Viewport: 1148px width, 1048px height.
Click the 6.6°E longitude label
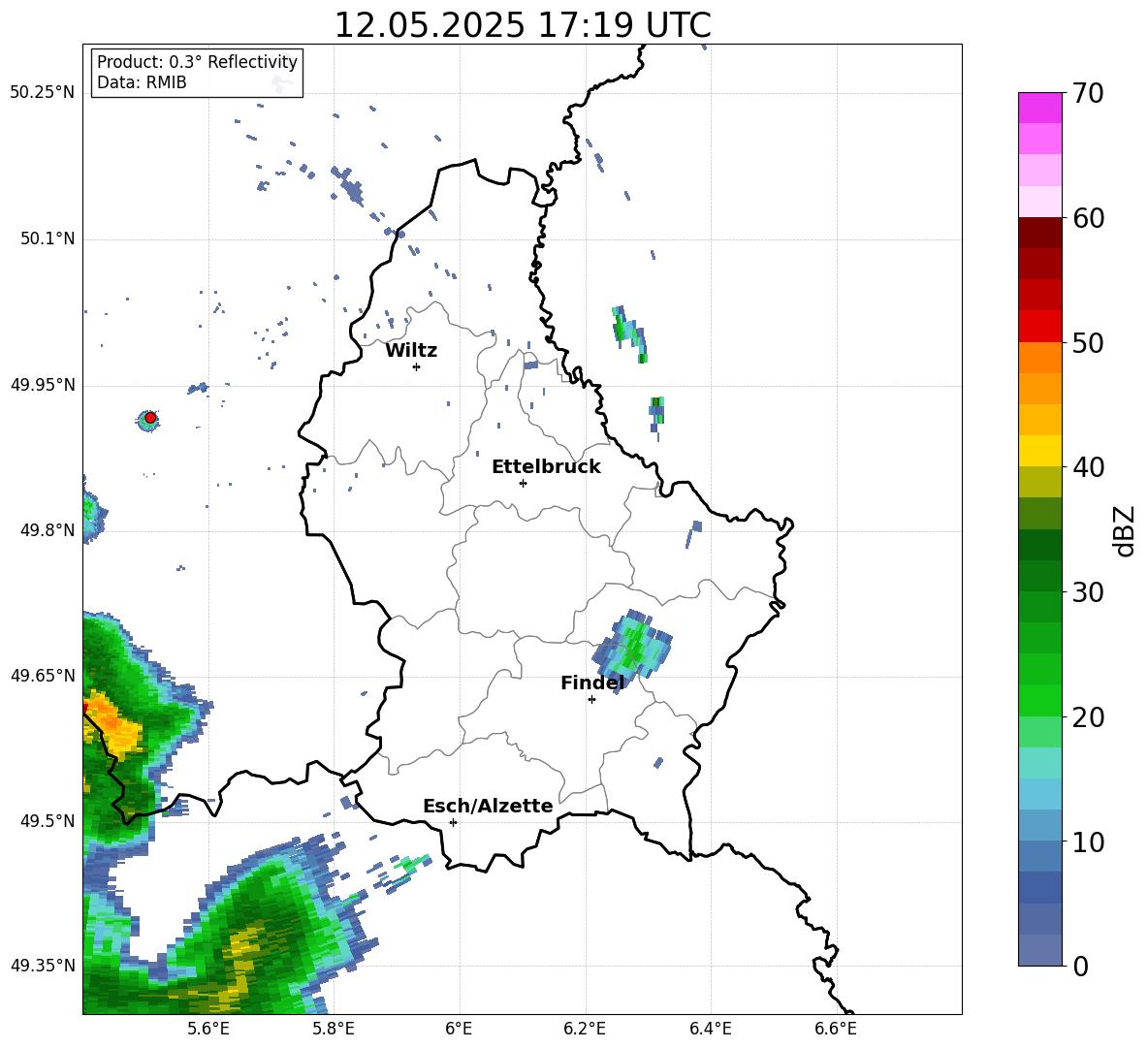click(x=836, y=1029)
